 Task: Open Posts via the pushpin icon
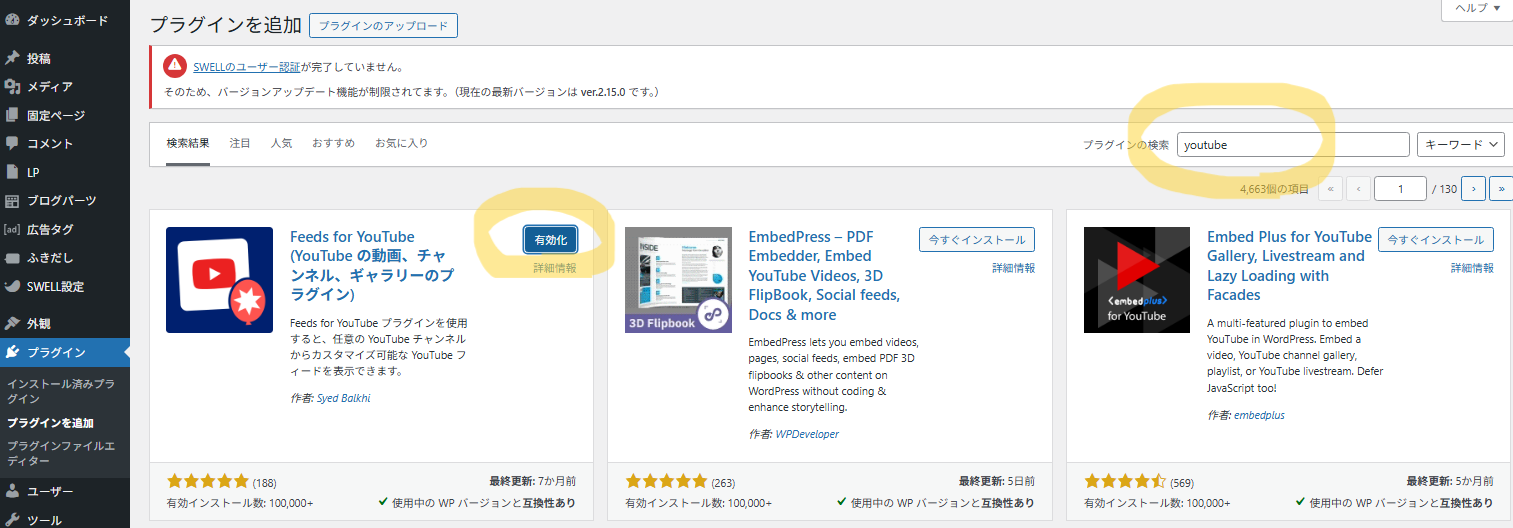pos(12,58)
